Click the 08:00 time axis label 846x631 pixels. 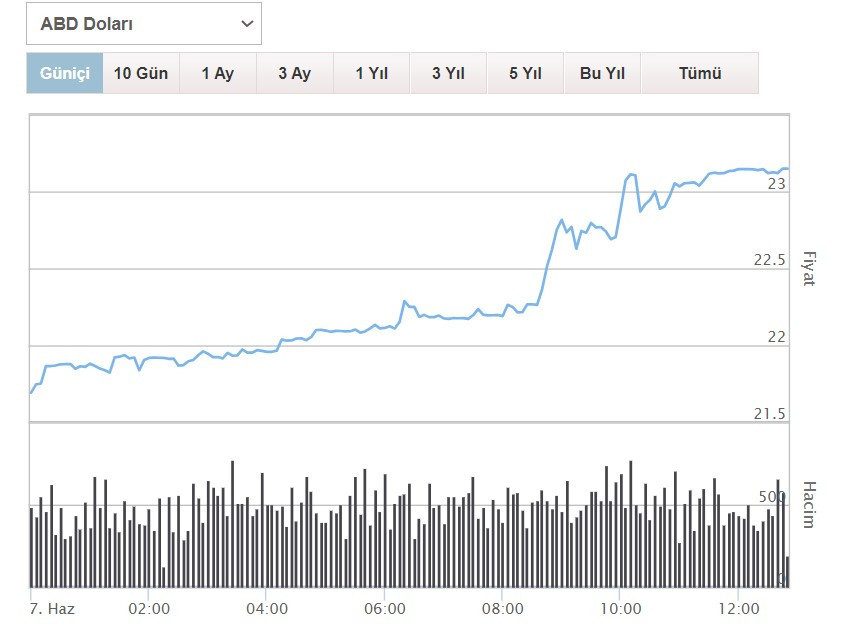502,608
